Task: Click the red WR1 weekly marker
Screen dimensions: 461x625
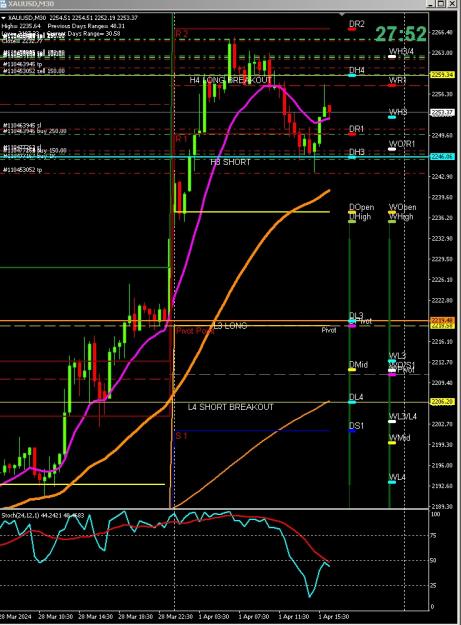Action: point(392,85)
